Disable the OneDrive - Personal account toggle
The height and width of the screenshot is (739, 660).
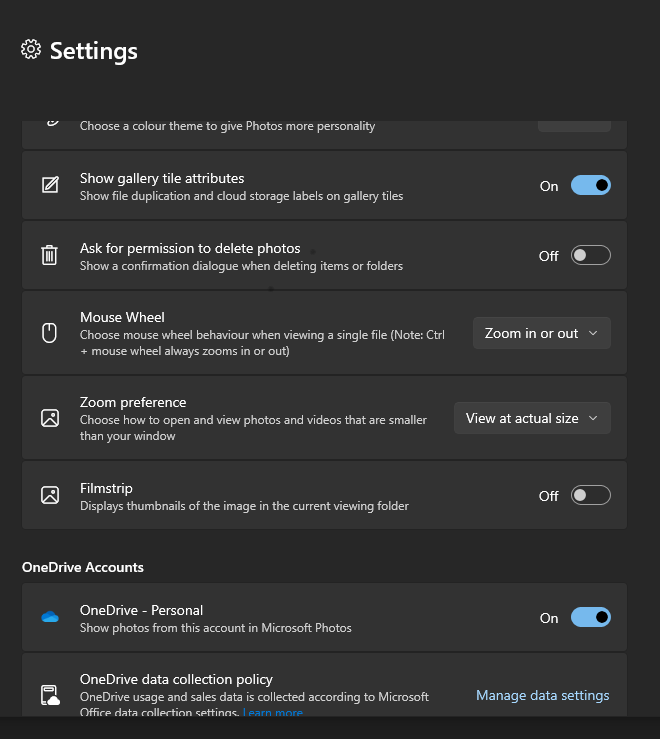[x=591, y=617]
